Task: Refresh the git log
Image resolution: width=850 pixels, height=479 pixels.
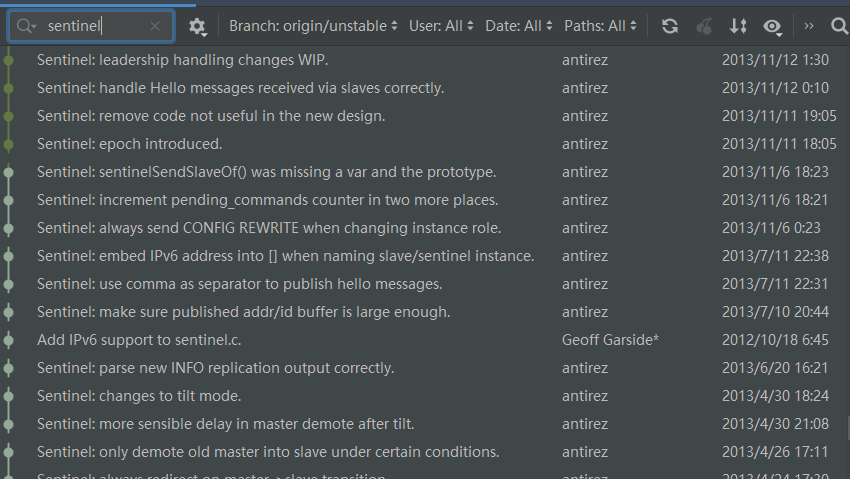Action: [x=670, y=26]
